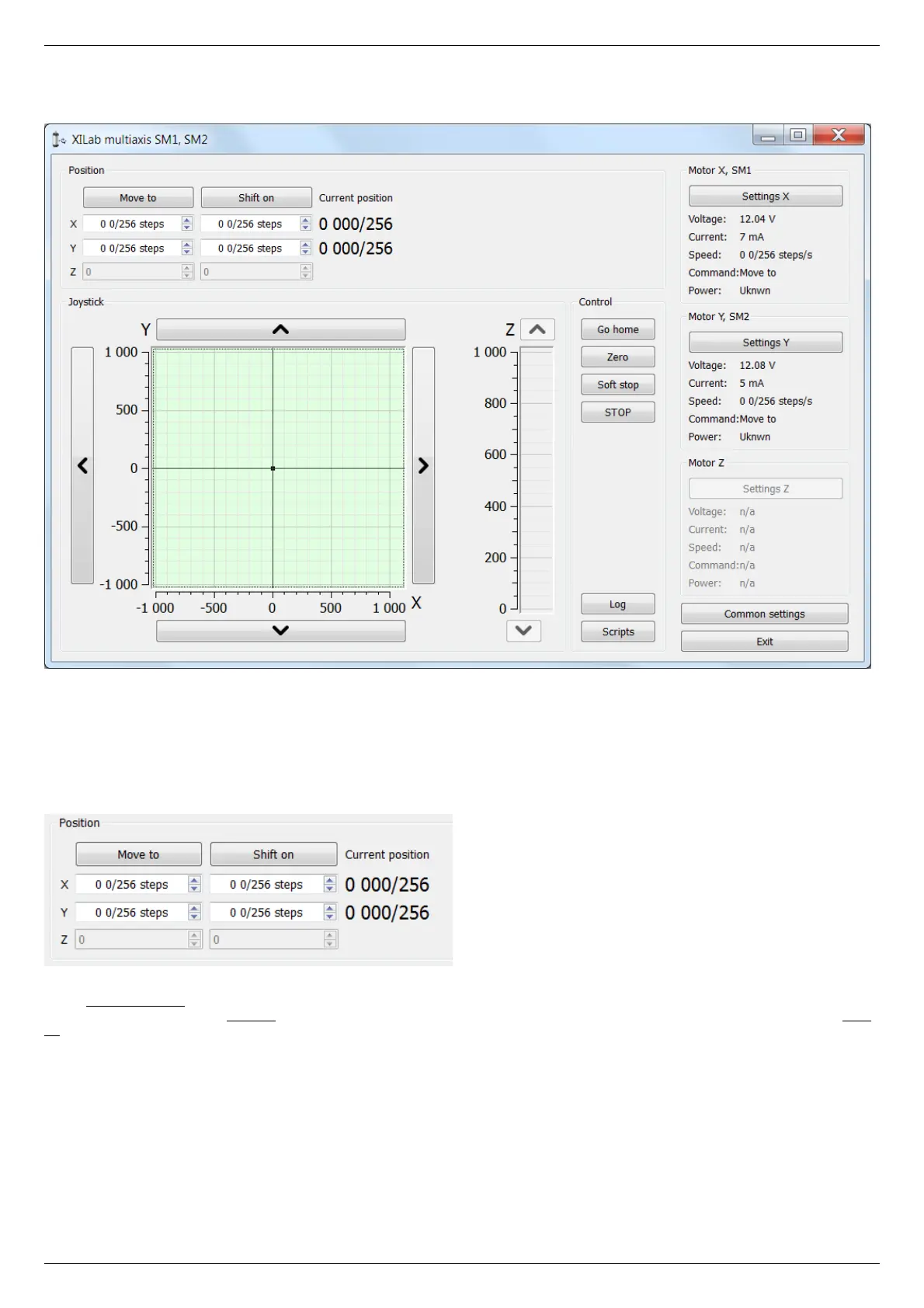The height and width of the screenshot is (1308, 924).
Task: Click the joystick Y down arrow button
Action: [280, 631]
